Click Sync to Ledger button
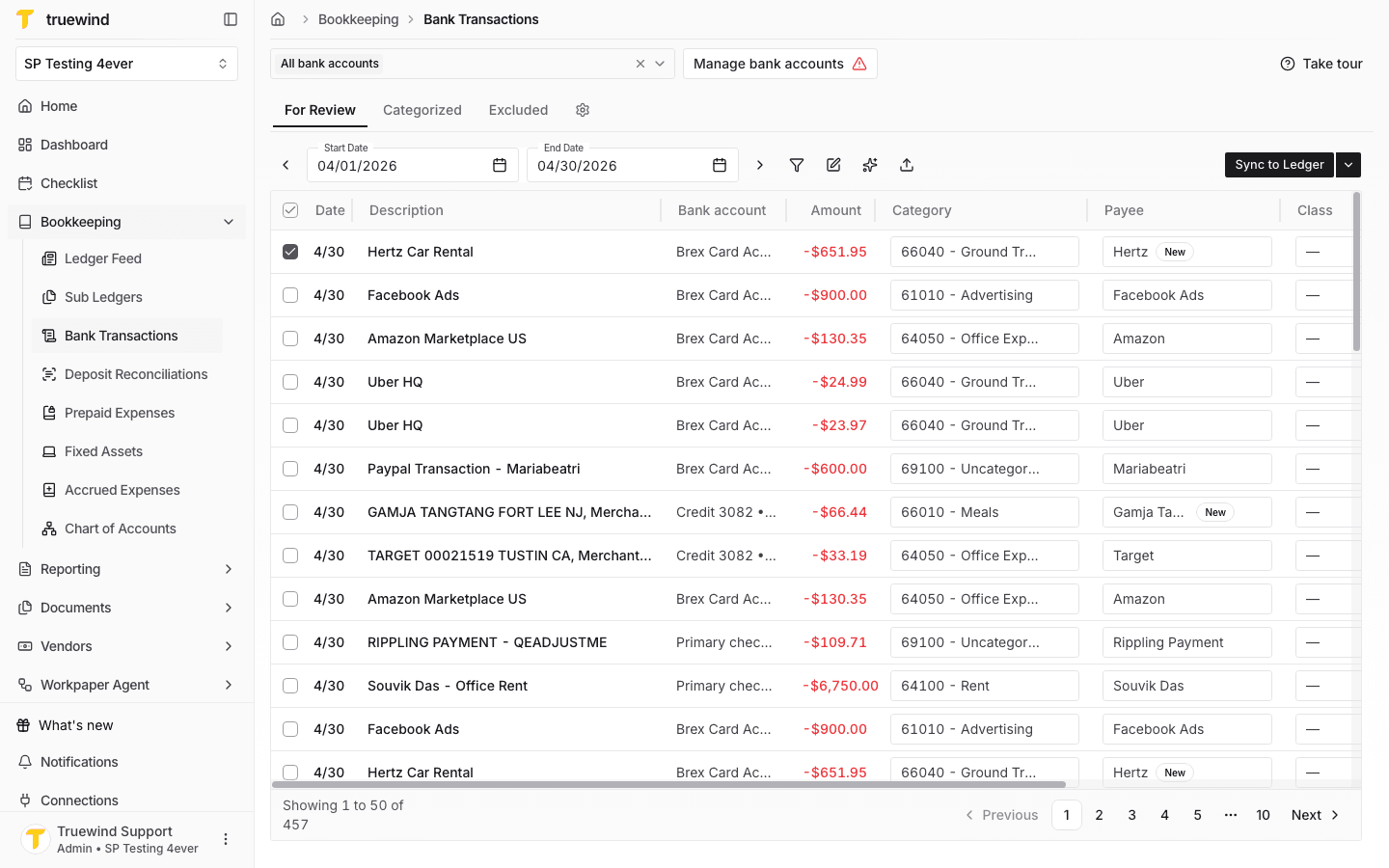Image resolution: width=1389 pixels, height=868 pixels. (x=1279, y=165)
